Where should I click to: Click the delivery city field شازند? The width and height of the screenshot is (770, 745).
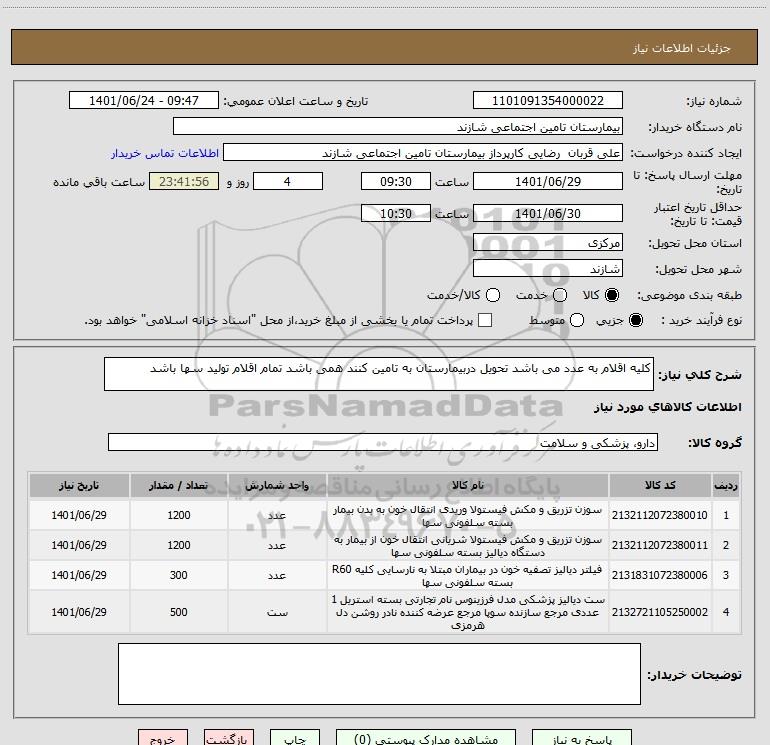pyautogui.click(x=548, y=268)
